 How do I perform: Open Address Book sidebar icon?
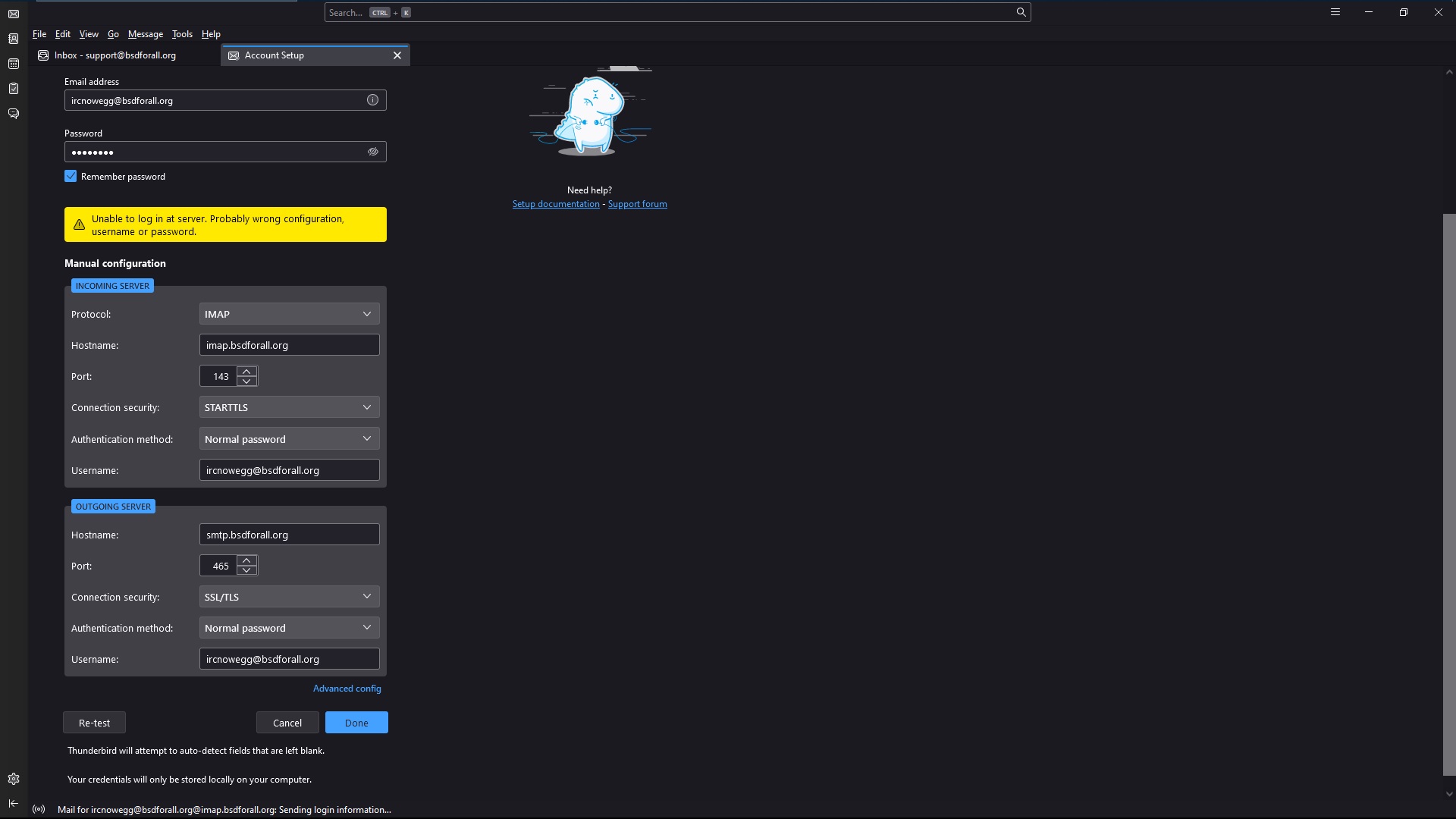(x=14, y=39)
